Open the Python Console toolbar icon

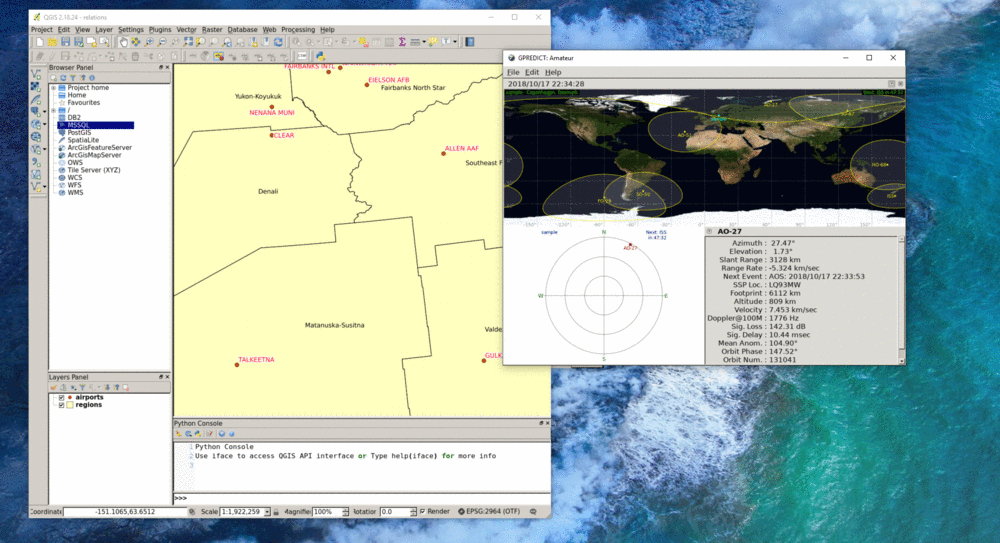point(319,56)
